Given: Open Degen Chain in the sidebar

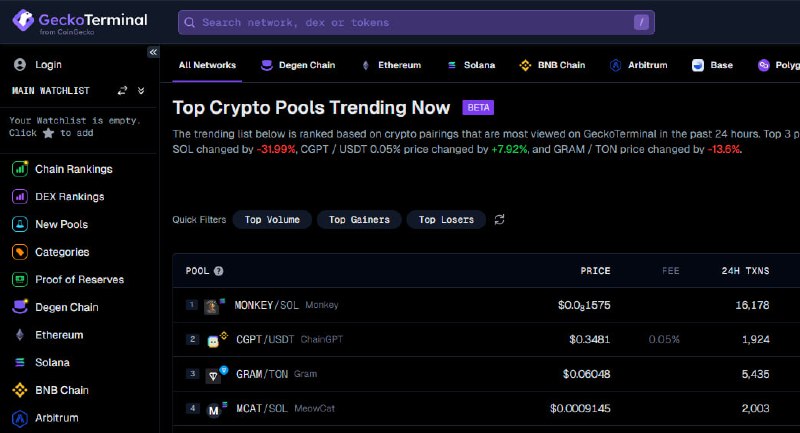Looking at the screenshot, I should tap(66, 307).
